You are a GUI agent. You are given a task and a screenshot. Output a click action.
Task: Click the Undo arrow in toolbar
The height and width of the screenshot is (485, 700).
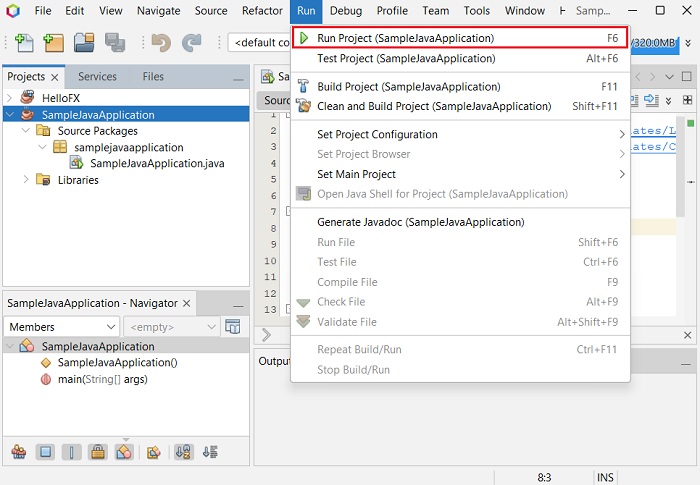[160, 42]
